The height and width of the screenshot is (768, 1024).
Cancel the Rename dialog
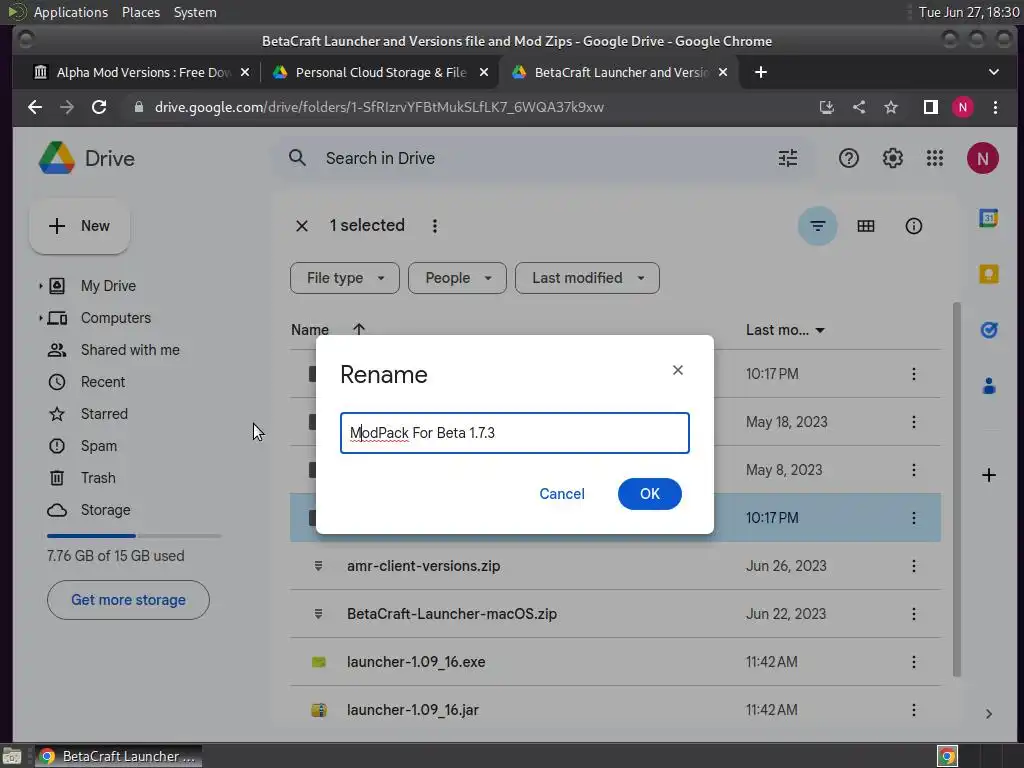coord(562,494)
